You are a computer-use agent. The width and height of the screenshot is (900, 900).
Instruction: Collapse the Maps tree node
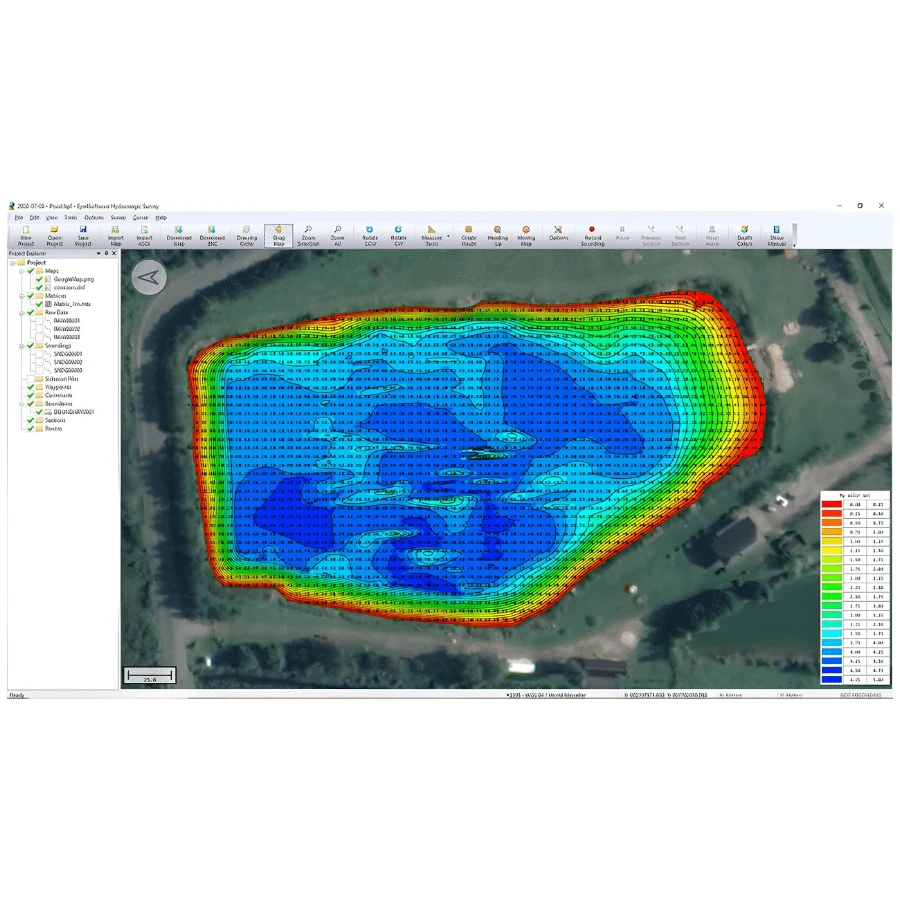coord(22,271)
